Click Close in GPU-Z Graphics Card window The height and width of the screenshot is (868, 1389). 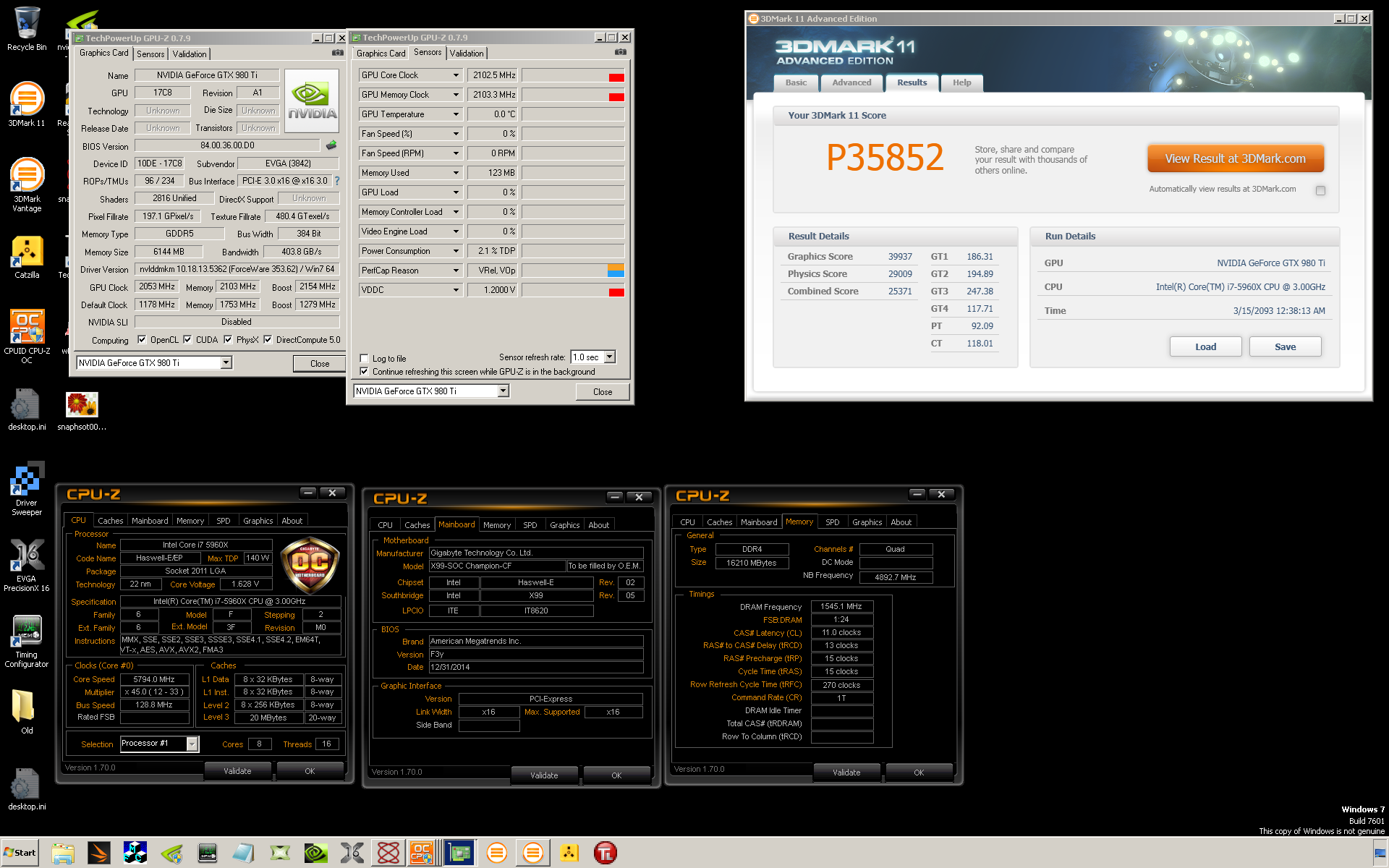[x=320, y=363]
